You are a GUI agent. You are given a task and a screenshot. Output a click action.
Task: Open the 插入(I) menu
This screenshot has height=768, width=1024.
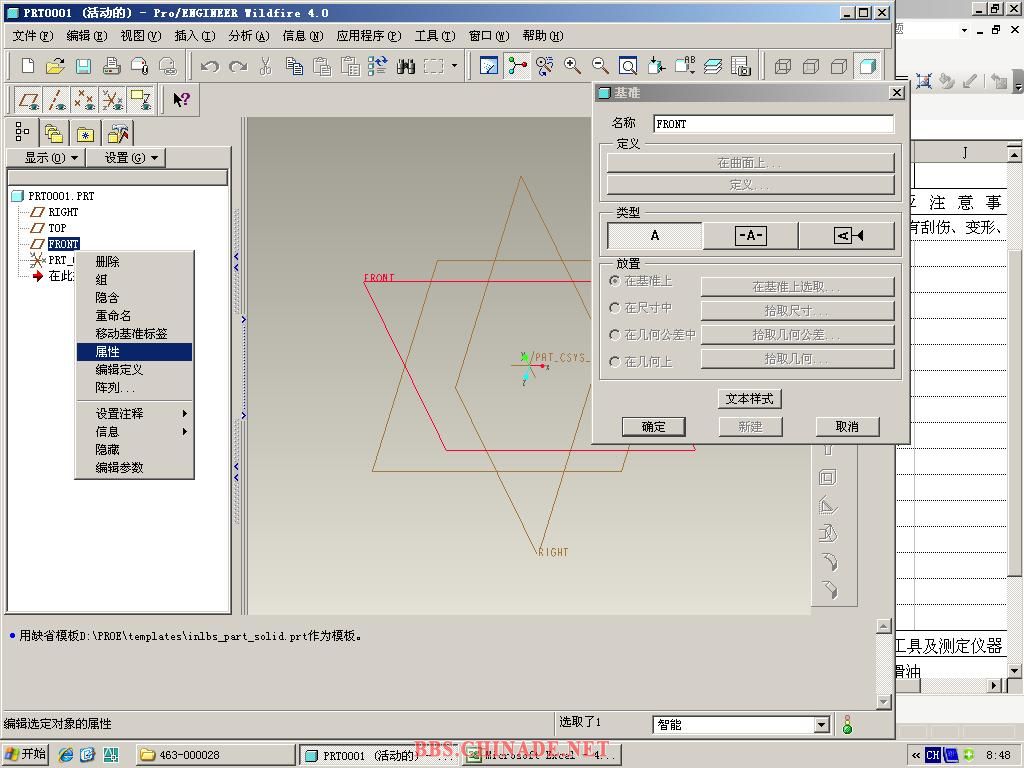195,36
